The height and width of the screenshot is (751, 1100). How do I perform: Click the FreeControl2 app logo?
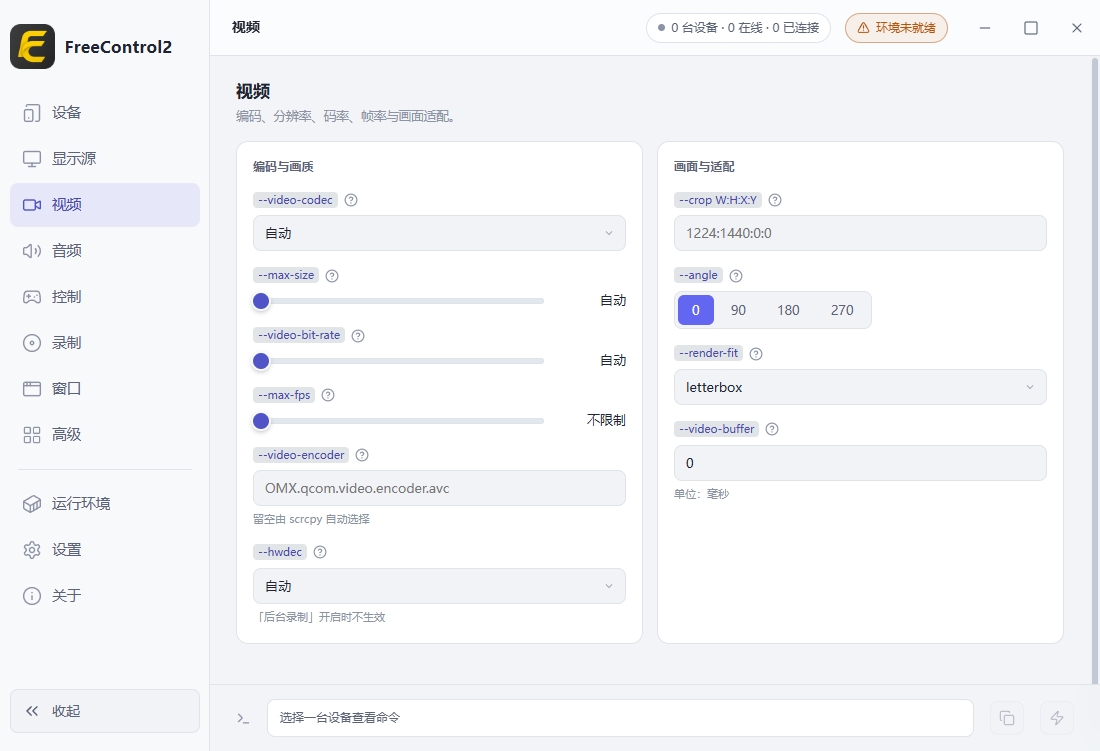[32, 46]
